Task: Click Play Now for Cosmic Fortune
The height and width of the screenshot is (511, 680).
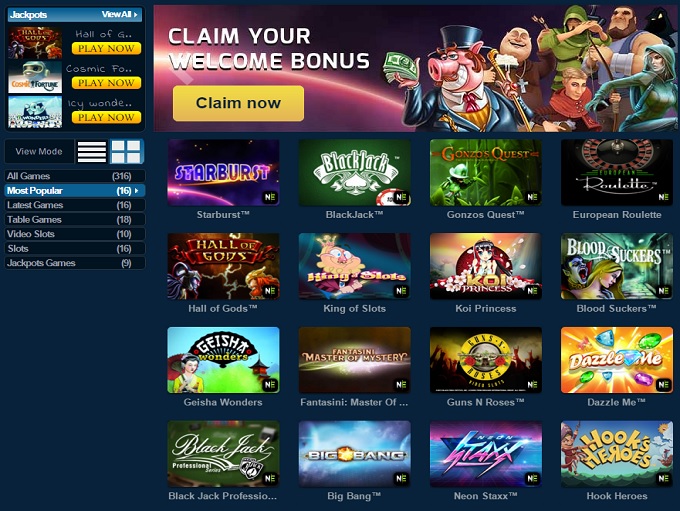Action: (x=106, y=82)
